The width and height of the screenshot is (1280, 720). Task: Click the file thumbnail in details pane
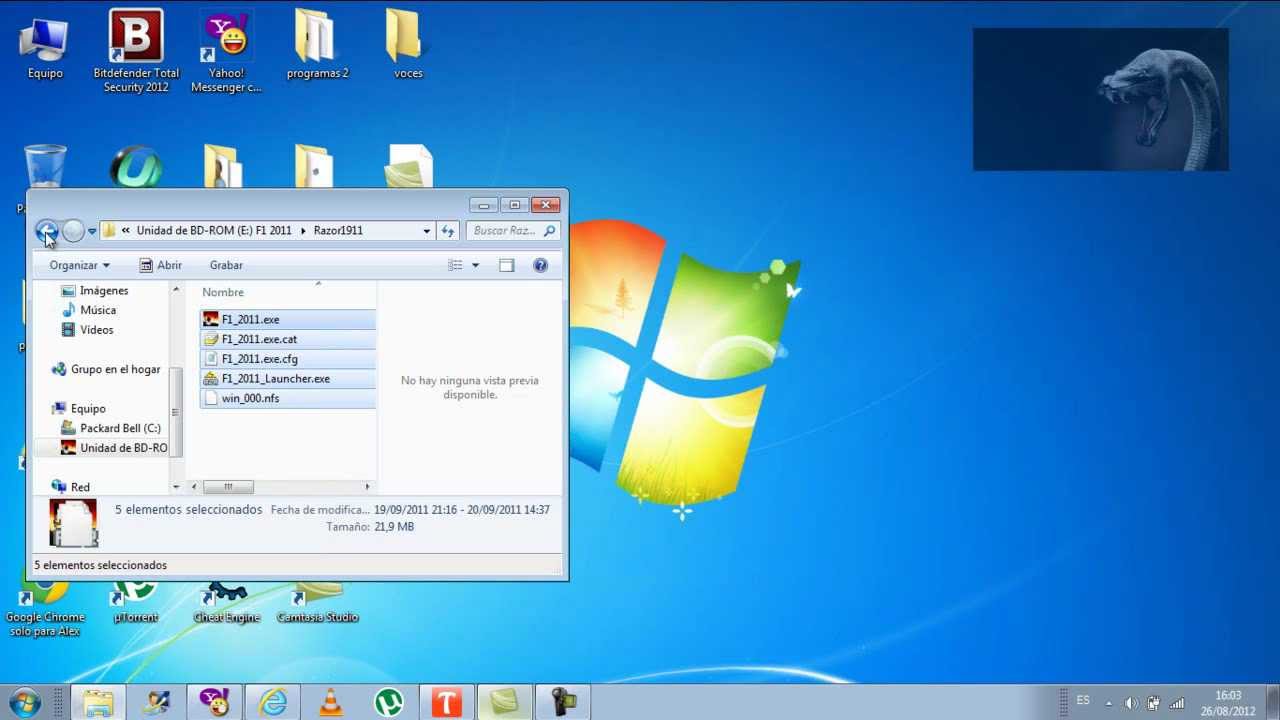tap(73, 523)
